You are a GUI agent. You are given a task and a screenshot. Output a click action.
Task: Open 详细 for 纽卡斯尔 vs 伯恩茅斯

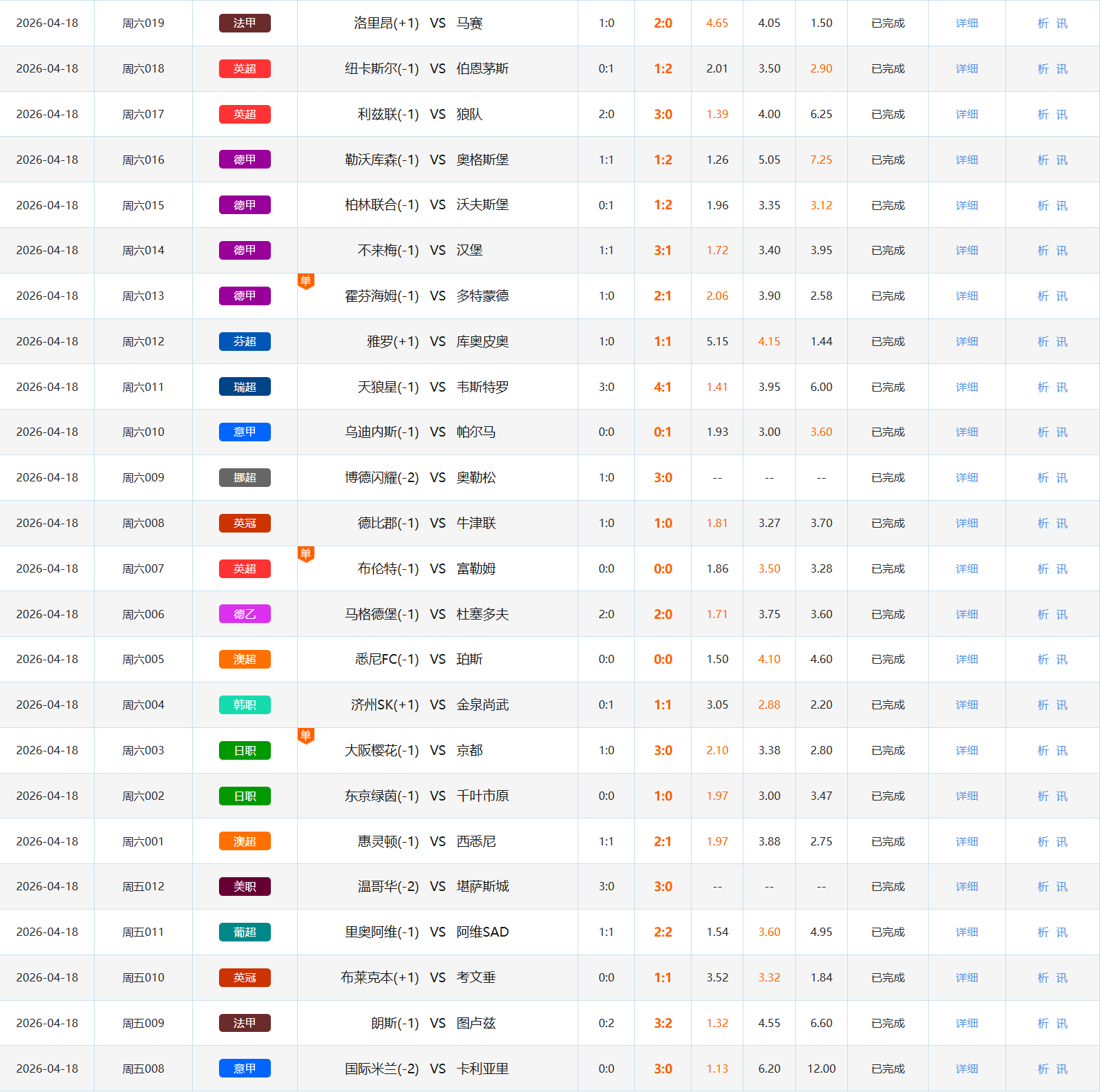coord(966,69)
